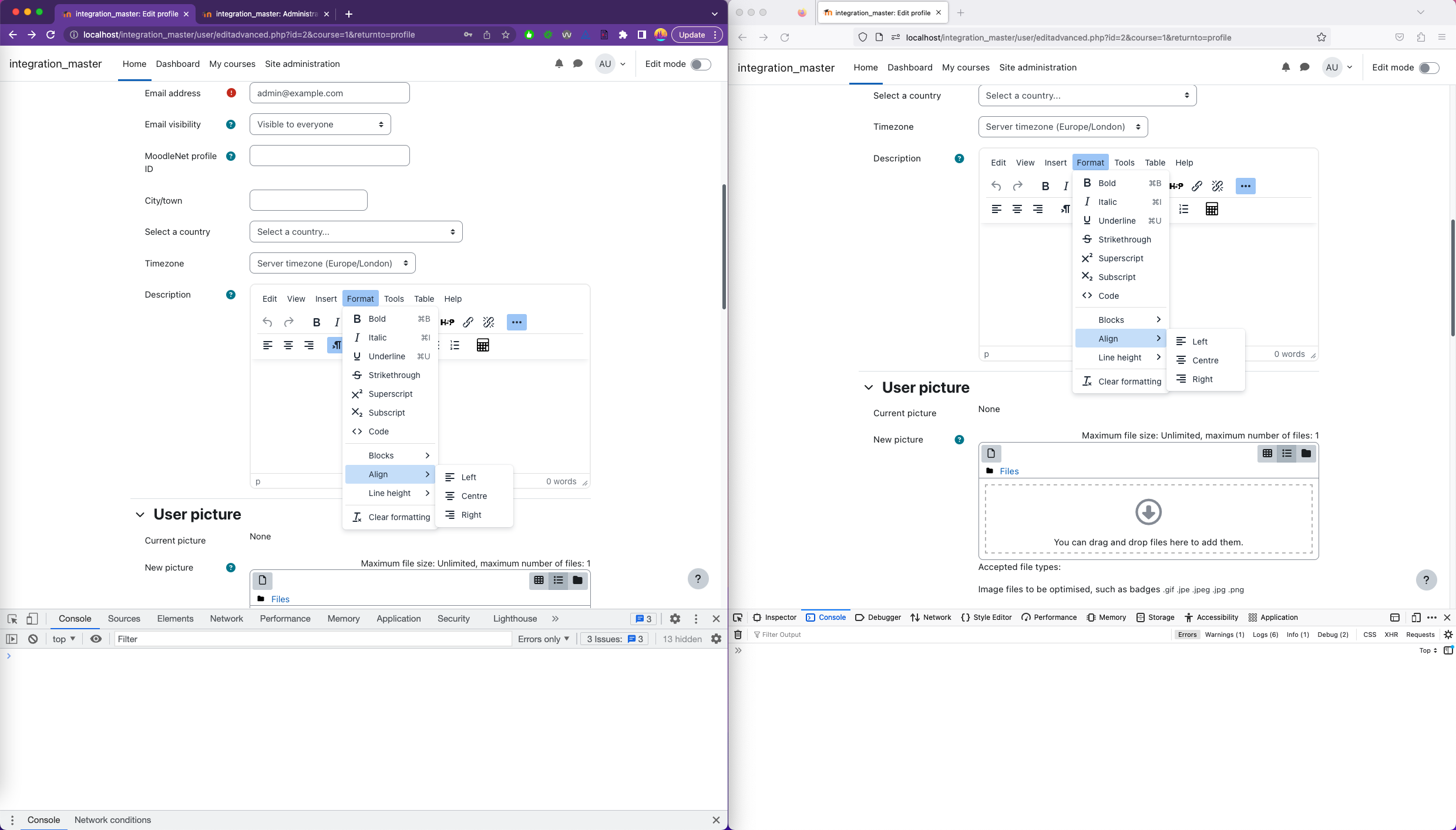Open Errors only log level dropdown

tap(543, 639)
